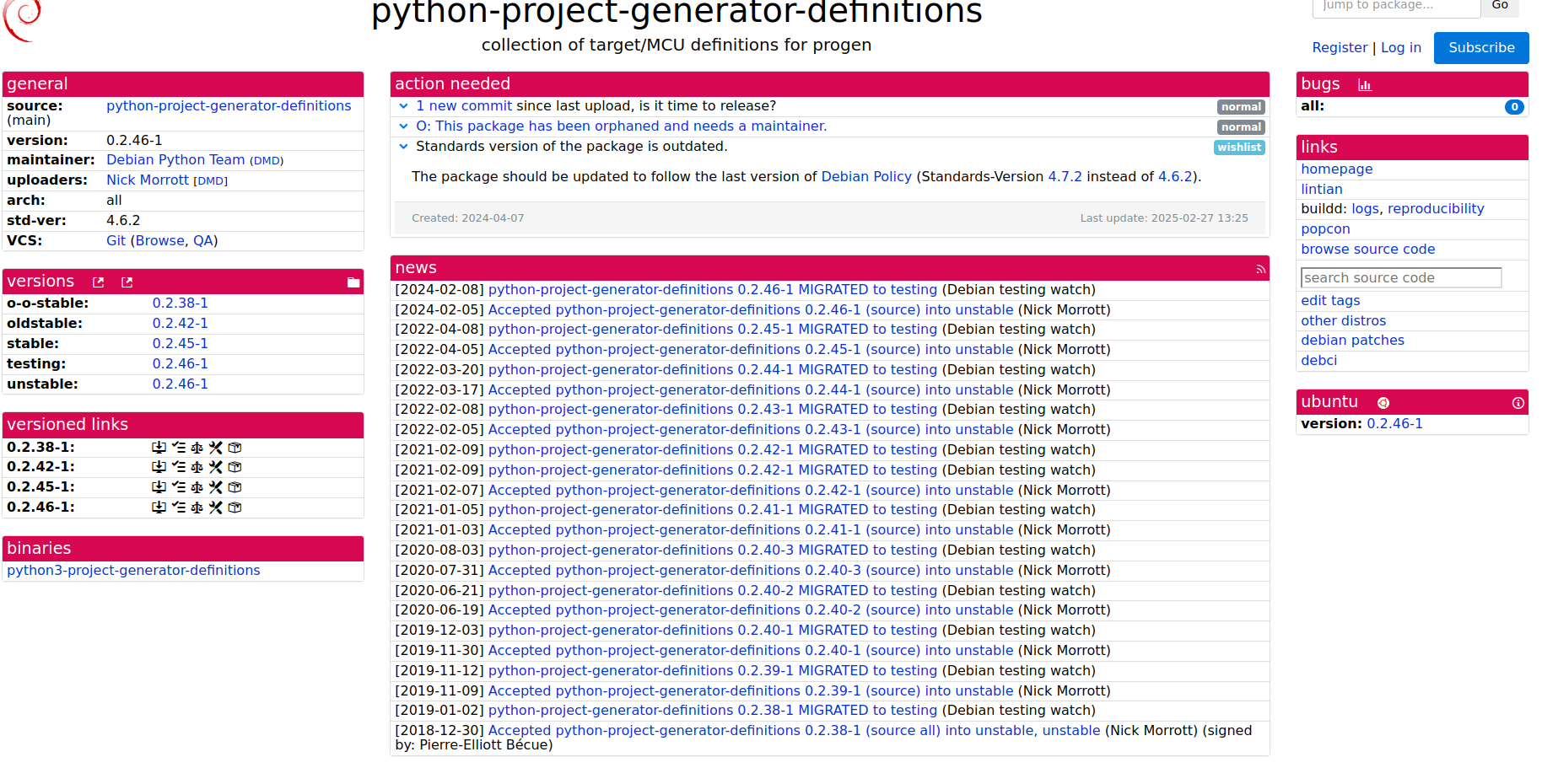Open the Standards-Version 4.7.2 link
Viewport: 1542px width, 784px height.
(1065, 177)
